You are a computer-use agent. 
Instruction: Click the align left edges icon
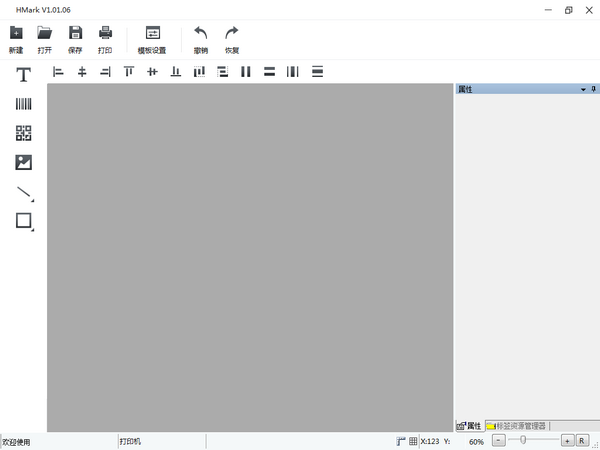[x=58, y=71]
